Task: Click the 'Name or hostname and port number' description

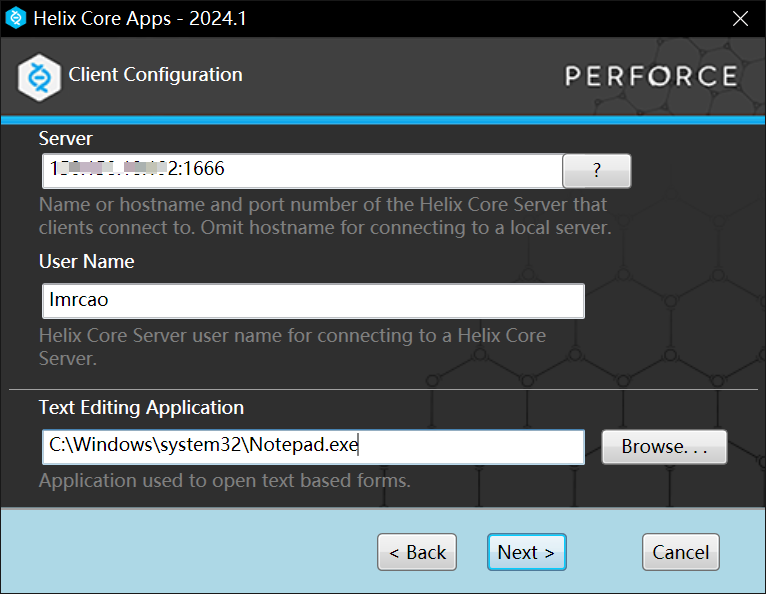Action: (x=325, y=216)
